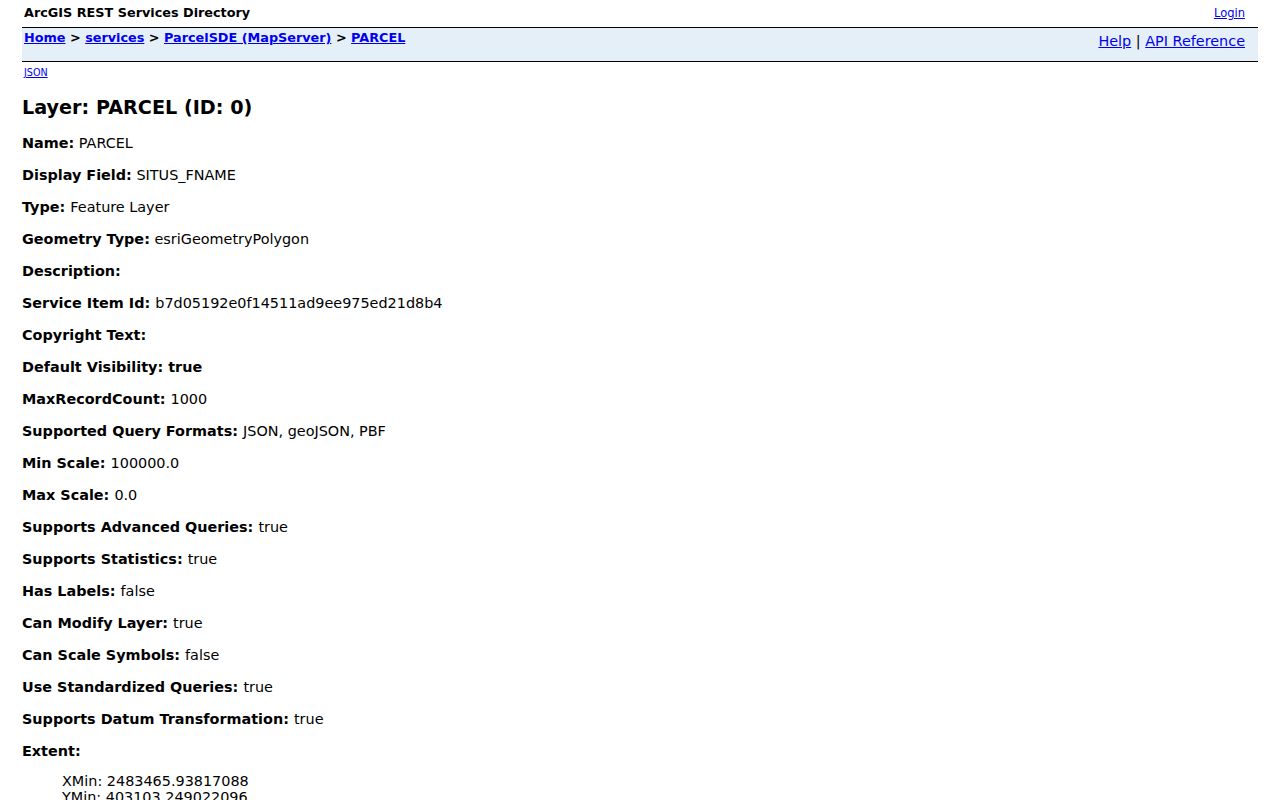Click the Use Standardized Queries label
This screenshot has height=800, width=1280.
pyautogui.click(x=130, y=687)
